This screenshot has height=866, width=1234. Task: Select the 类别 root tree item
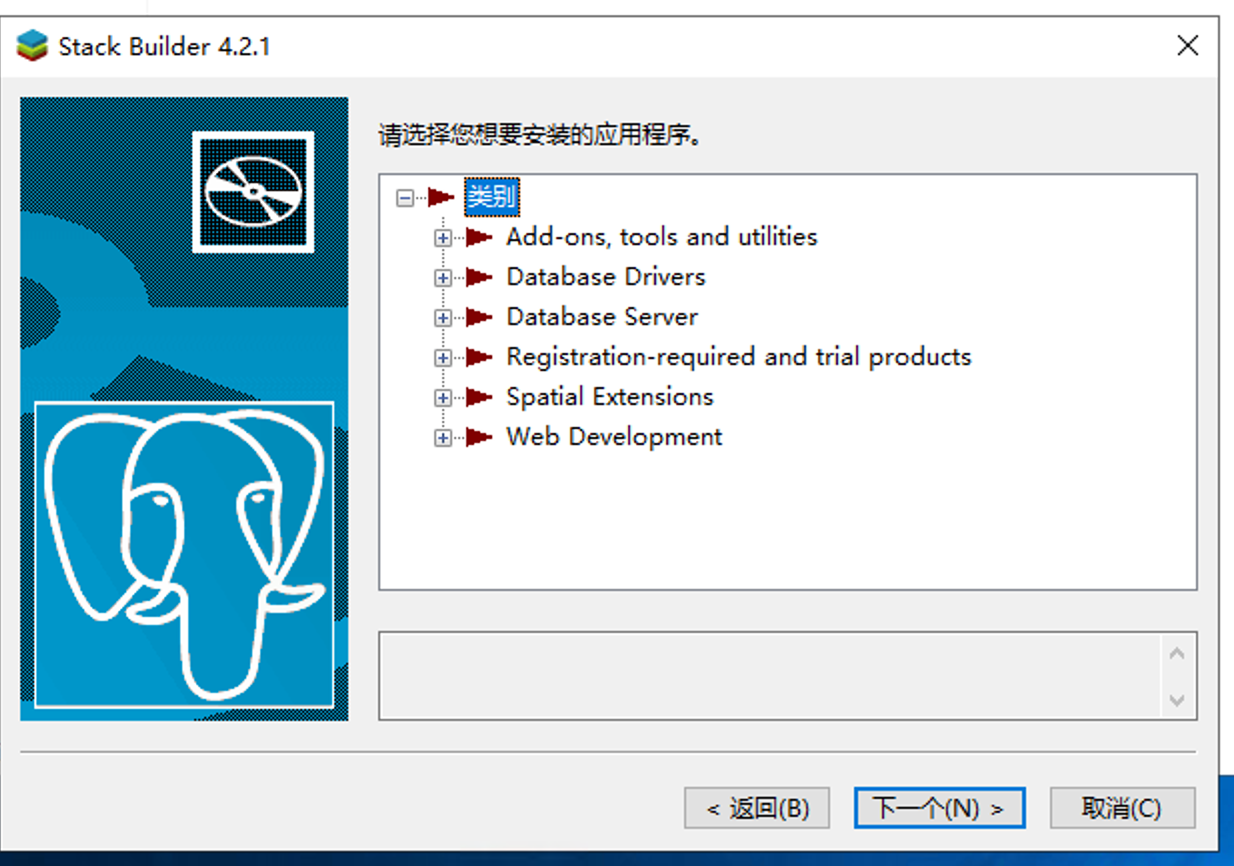click(492, 197)
